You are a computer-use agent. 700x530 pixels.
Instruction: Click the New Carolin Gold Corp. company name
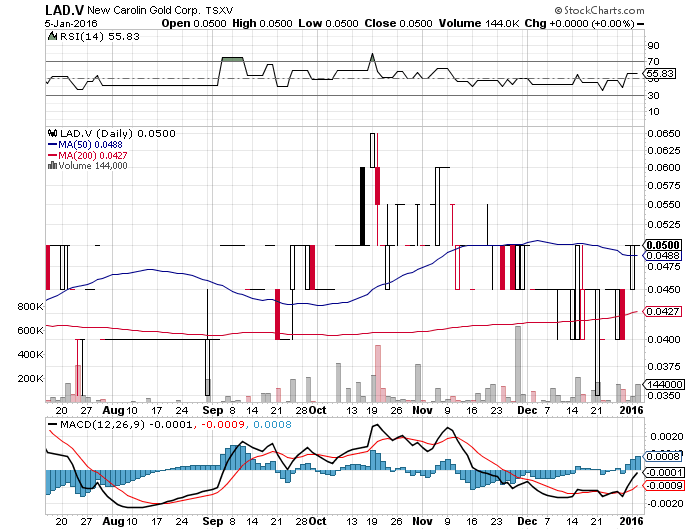130,10
